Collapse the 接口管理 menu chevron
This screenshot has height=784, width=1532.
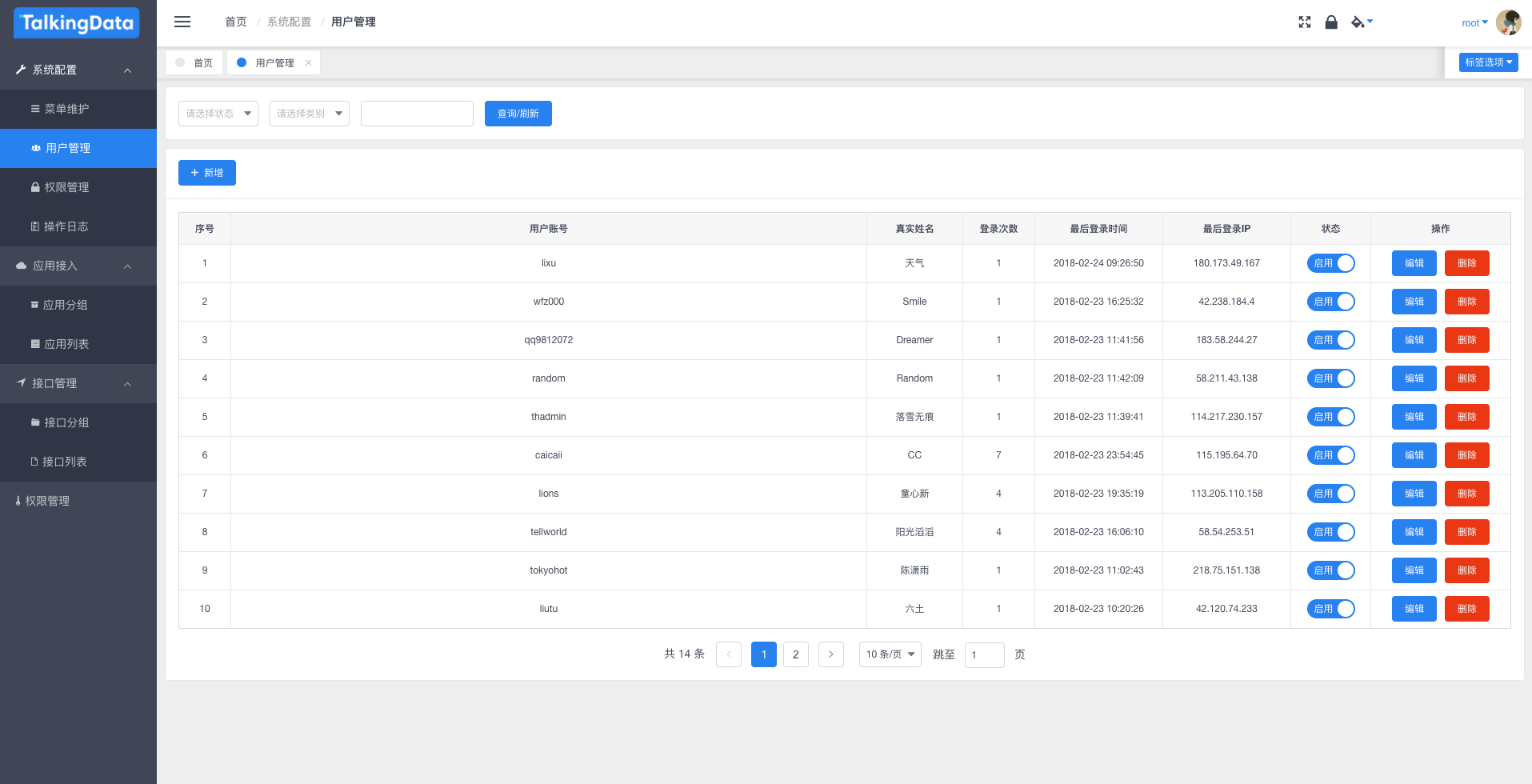pos(127,384)
